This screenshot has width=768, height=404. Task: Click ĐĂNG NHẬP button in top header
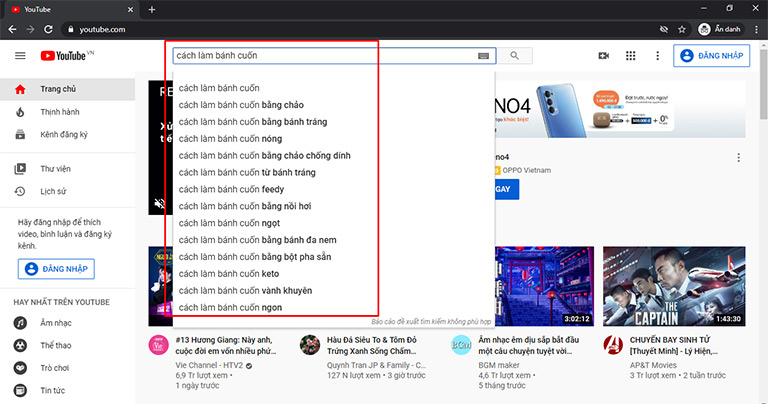point(712,56)
